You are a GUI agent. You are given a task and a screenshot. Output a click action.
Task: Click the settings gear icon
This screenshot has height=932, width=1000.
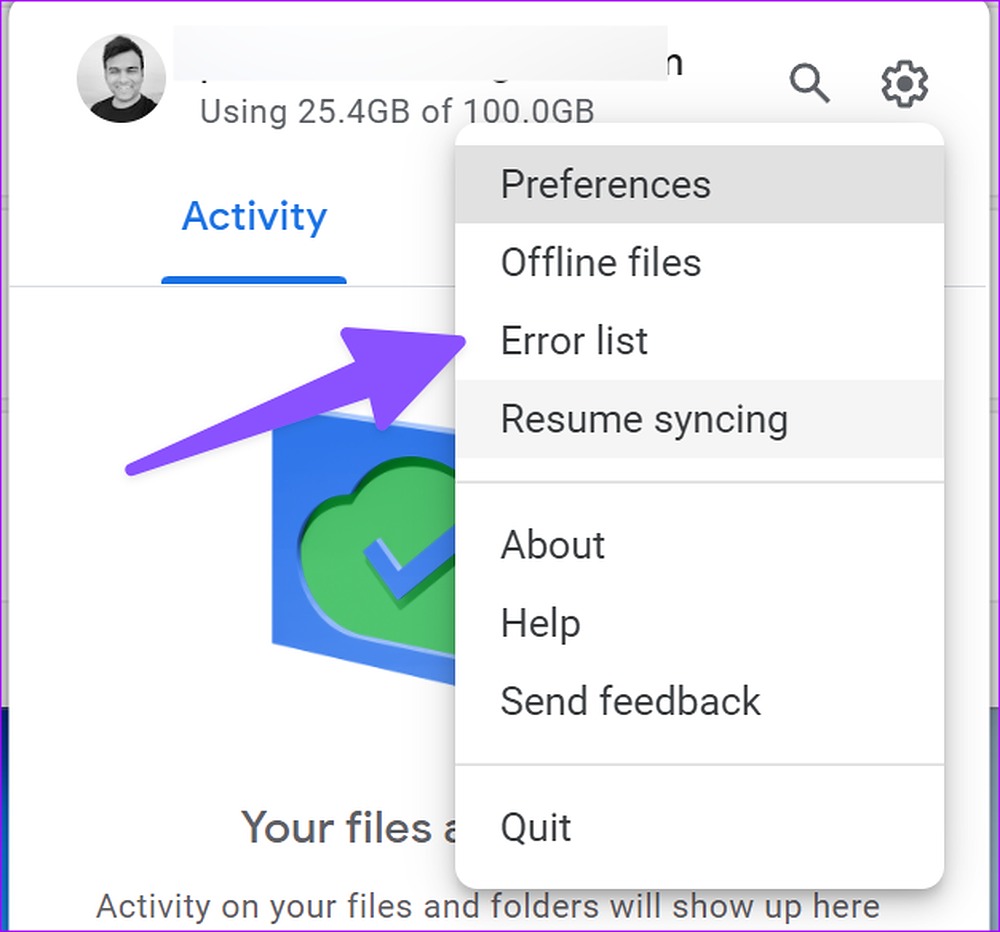click(x=904, y=83)
